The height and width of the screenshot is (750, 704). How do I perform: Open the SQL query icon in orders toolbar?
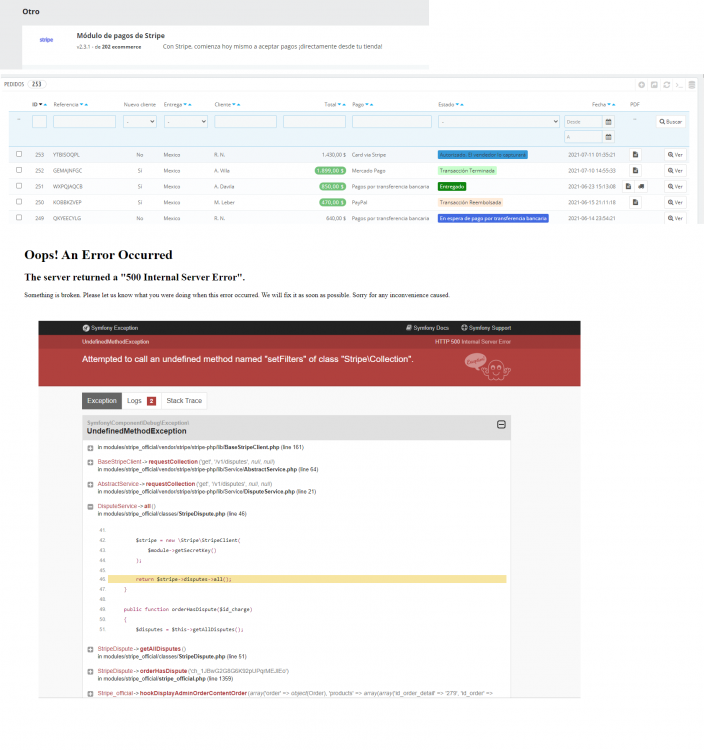coord(679,85)
